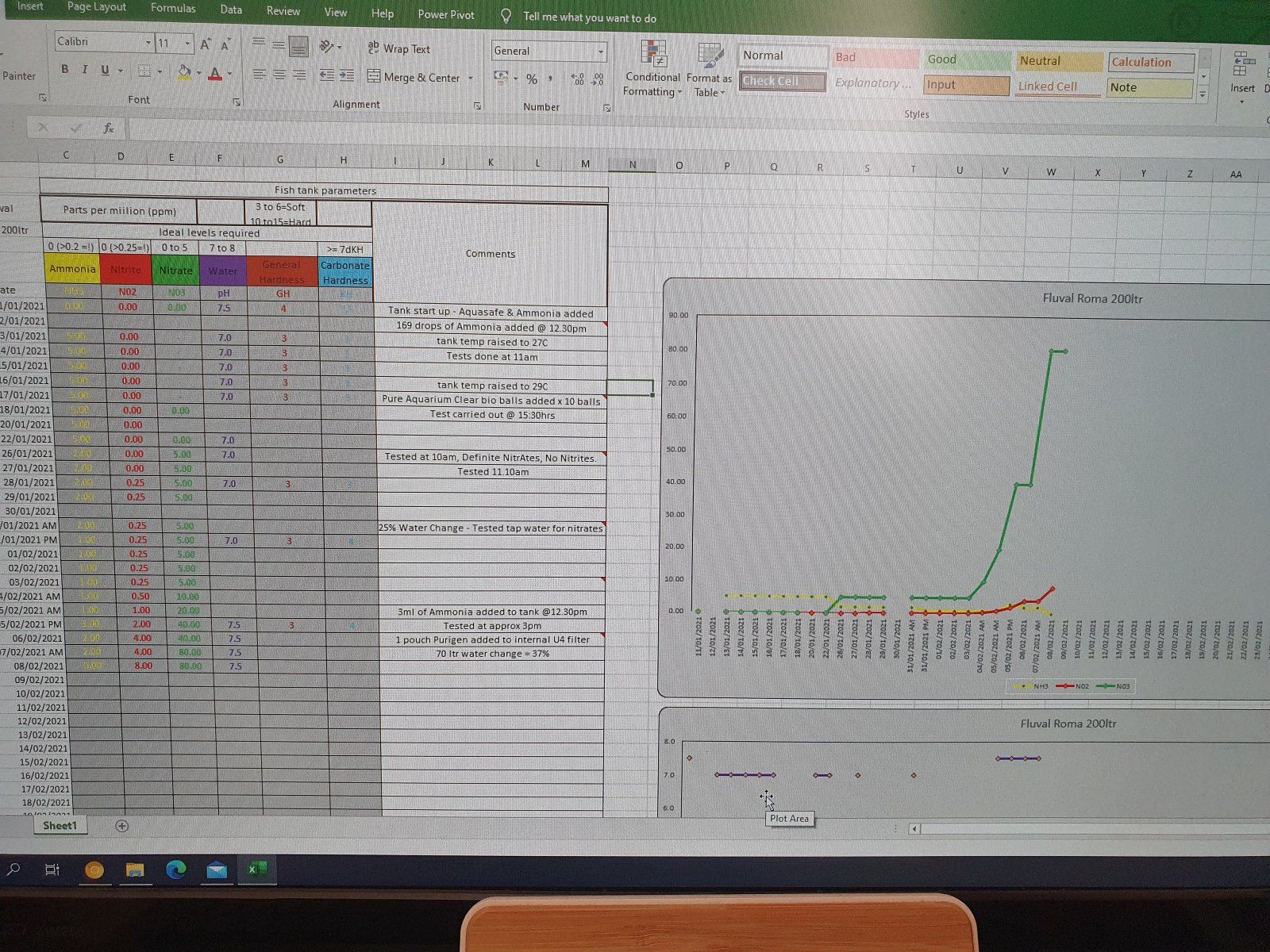Open Format as Table menu
The height and width of the screenshot is (952, 1270).
pos(709,71)
